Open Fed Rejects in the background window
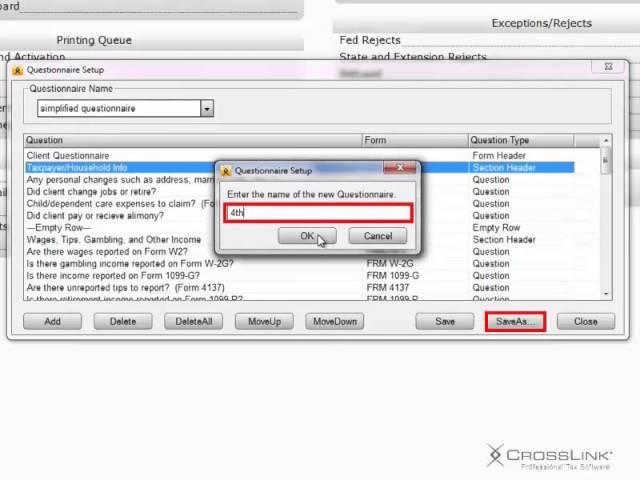The height and width of the screenshot is (480, 640). (x=370, y=40)
